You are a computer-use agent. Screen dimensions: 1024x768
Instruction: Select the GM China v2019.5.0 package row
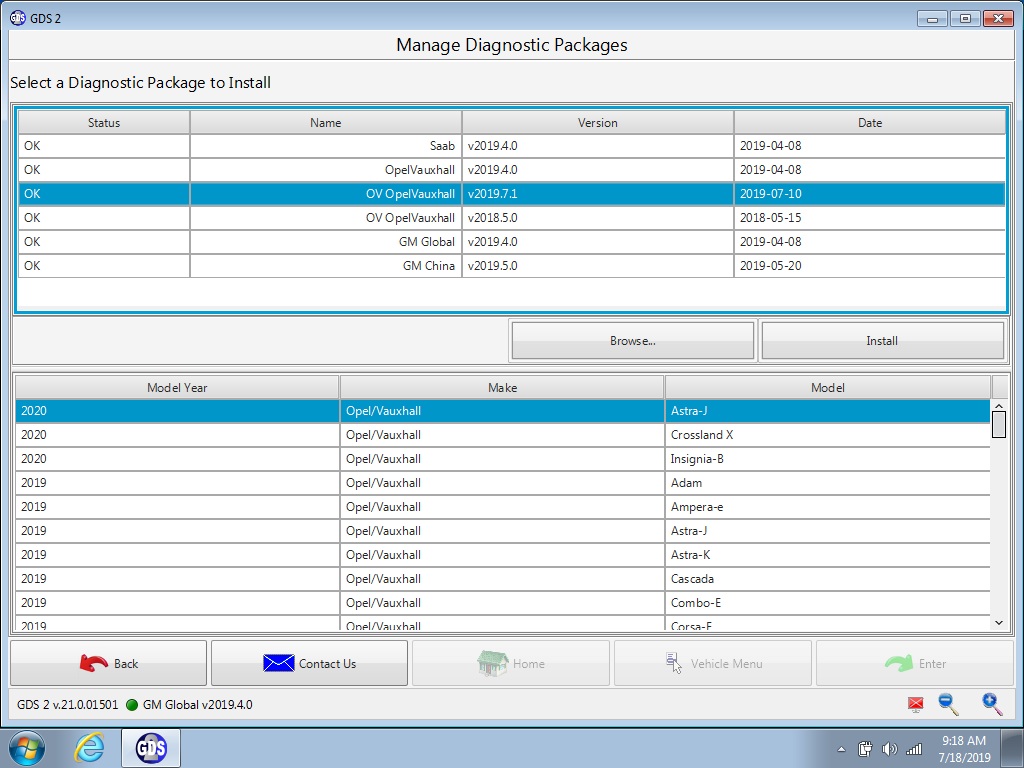(x=511, y=266)
